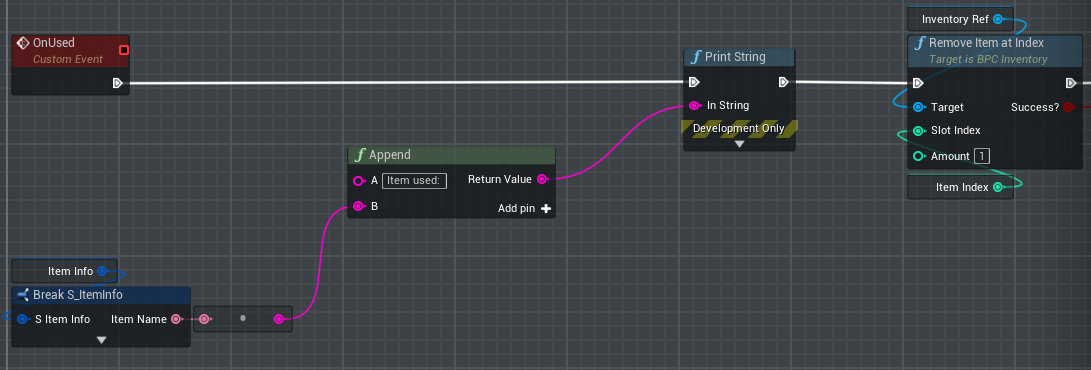Click the Amount input pin
Viewport: 1091px width, 370px height.
(918, 156)
